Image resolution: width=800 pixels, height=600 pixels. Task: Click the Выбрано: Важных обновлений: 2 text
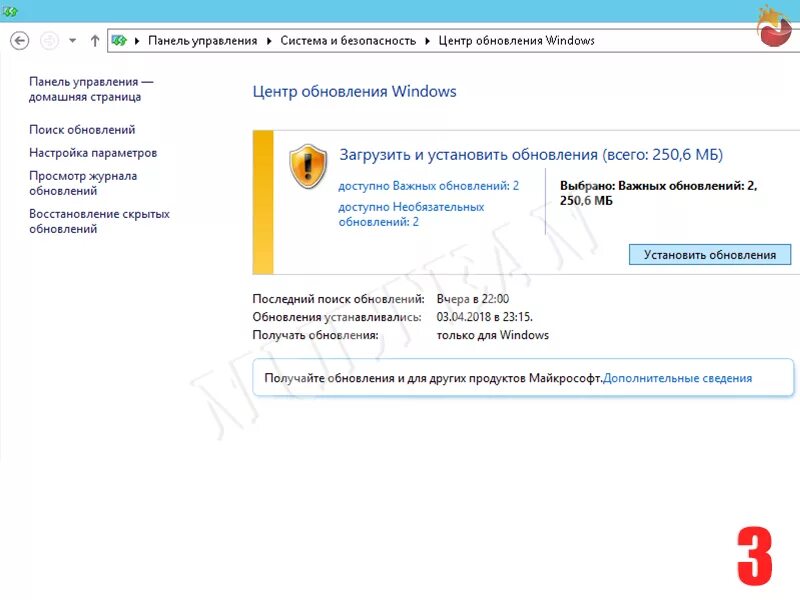659,193
